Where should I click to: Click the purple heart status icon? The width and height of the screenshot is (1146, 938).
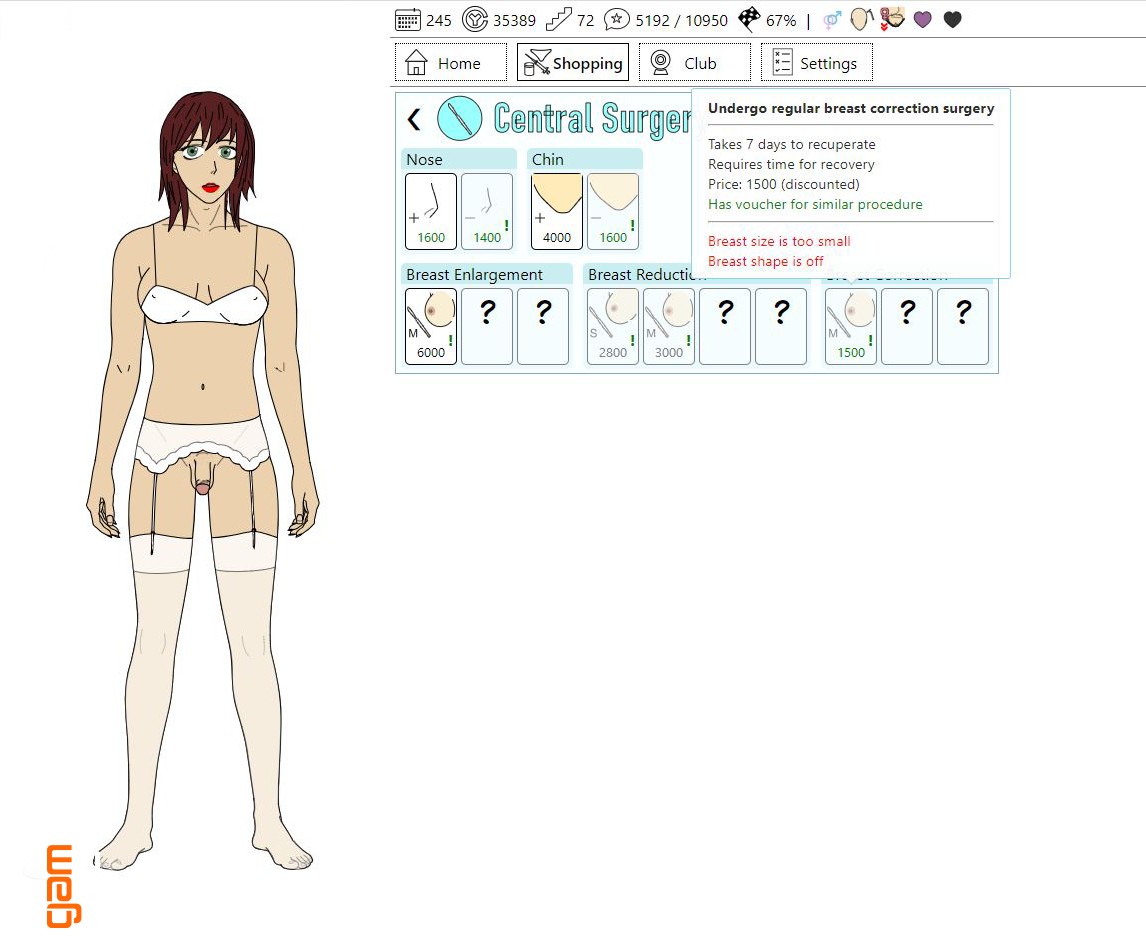[923, 20]
